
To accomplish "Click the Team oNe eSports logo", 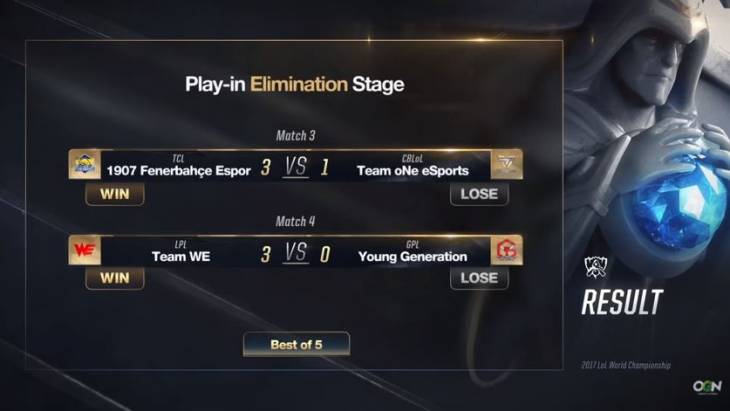I will pos(507,165).
